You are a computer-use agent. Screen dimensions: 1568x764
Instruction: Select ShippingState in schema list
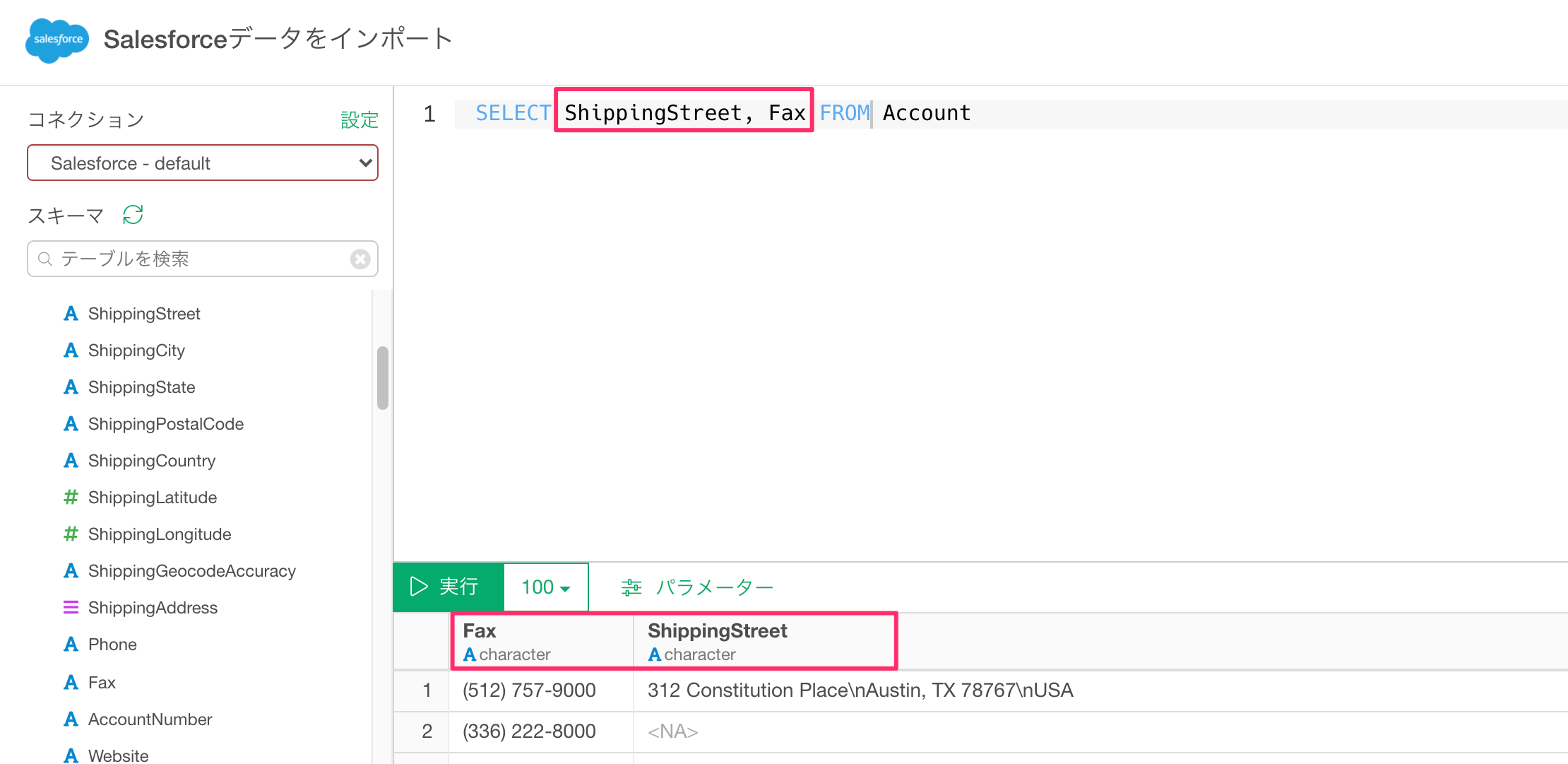click(141, 387)
